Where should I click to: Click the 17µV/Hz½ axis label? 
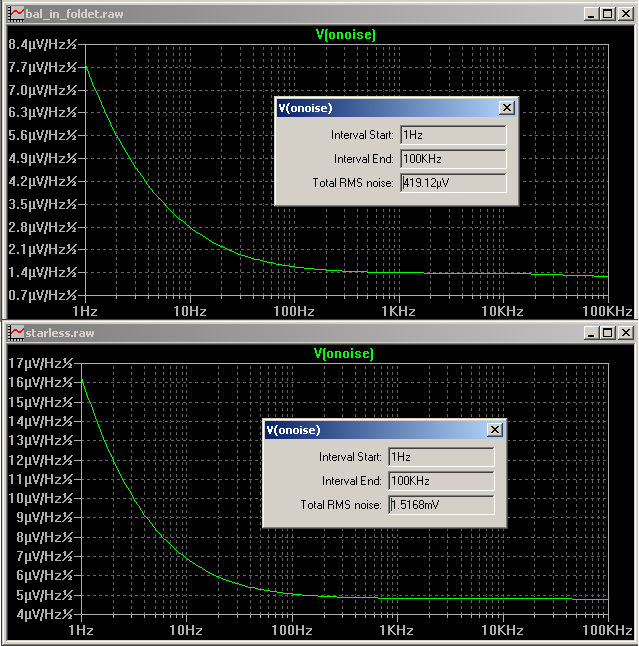coord(40,363)
